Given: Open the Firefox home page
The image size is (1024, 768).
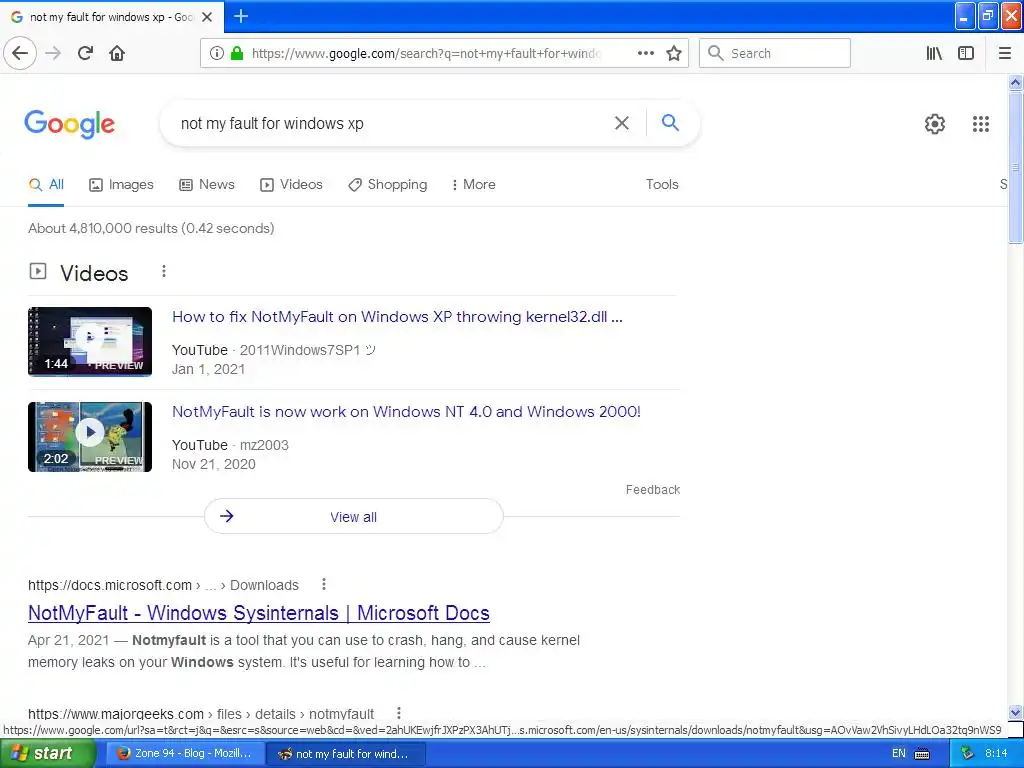Looking at the screenshot, I should coord(117,53).
